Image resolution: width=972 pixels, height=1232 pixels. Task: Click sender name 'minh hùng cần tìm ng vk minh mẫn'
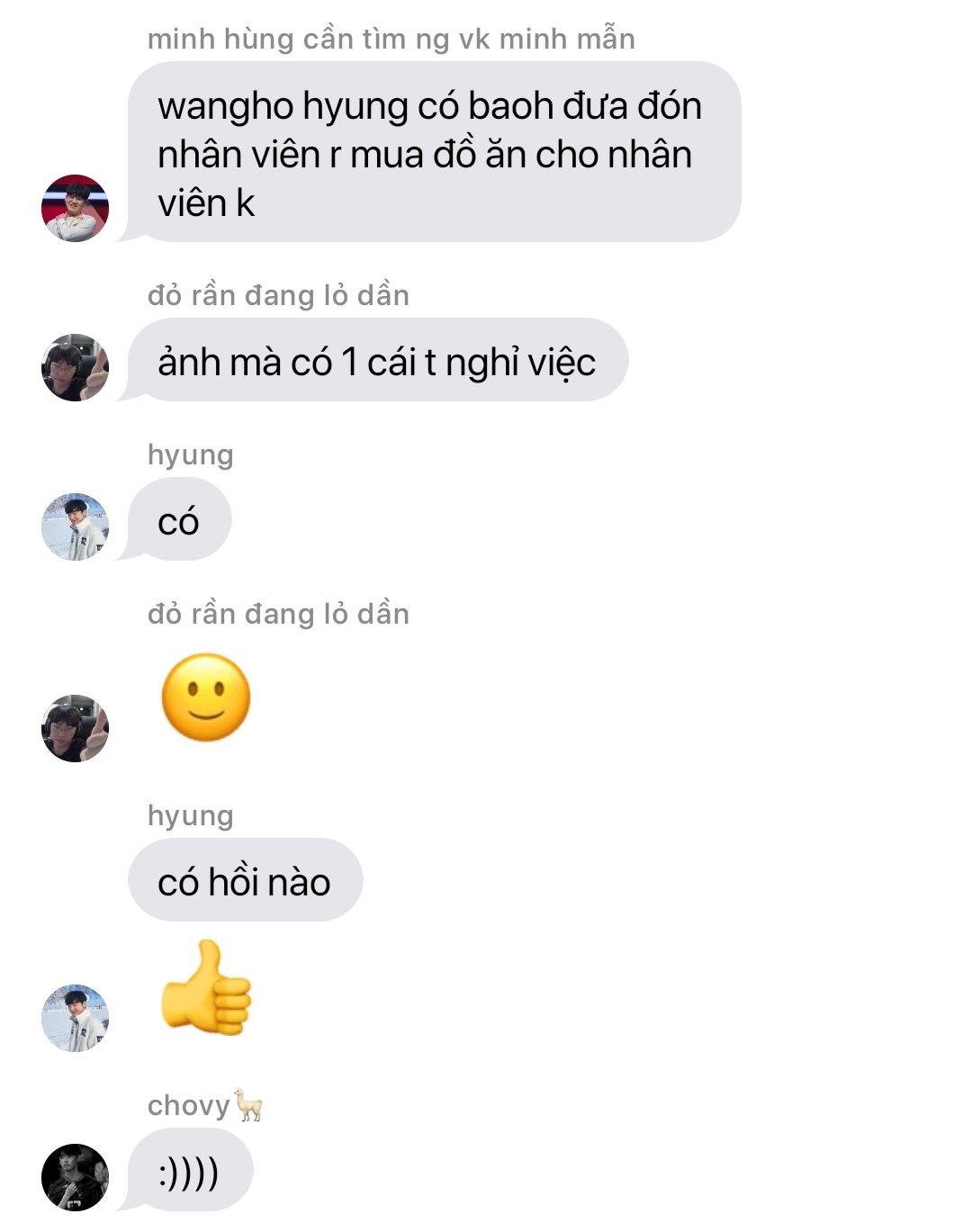click(x=391, y=39)
